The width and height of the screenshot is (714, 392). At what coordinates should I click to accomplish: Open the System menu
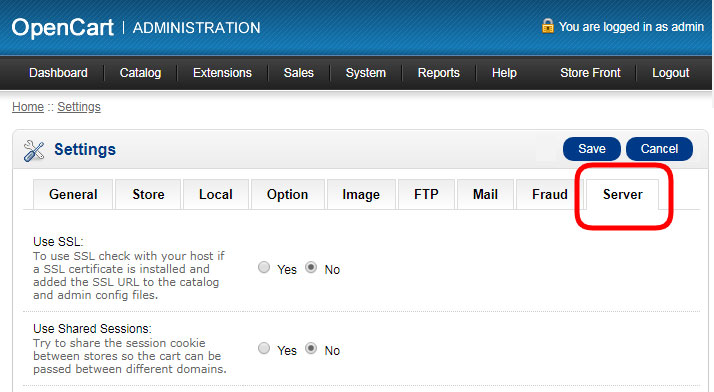[x=366, y=73]
